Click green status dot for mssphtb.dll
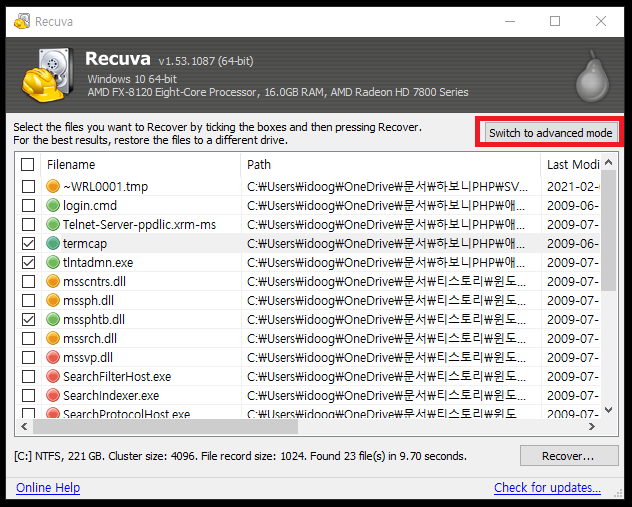This screenshot has height=507, width=632. click(x=53, y=319)
